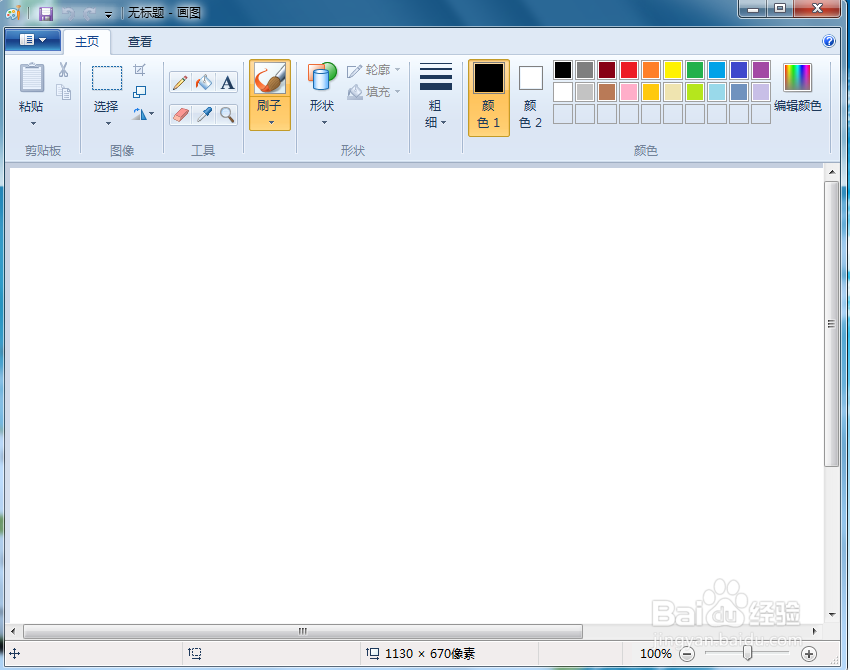Image resolution: width=850 pixels, height=670 pixels.
Task: Click the Size line thickness icon
Action: (435, 76)
